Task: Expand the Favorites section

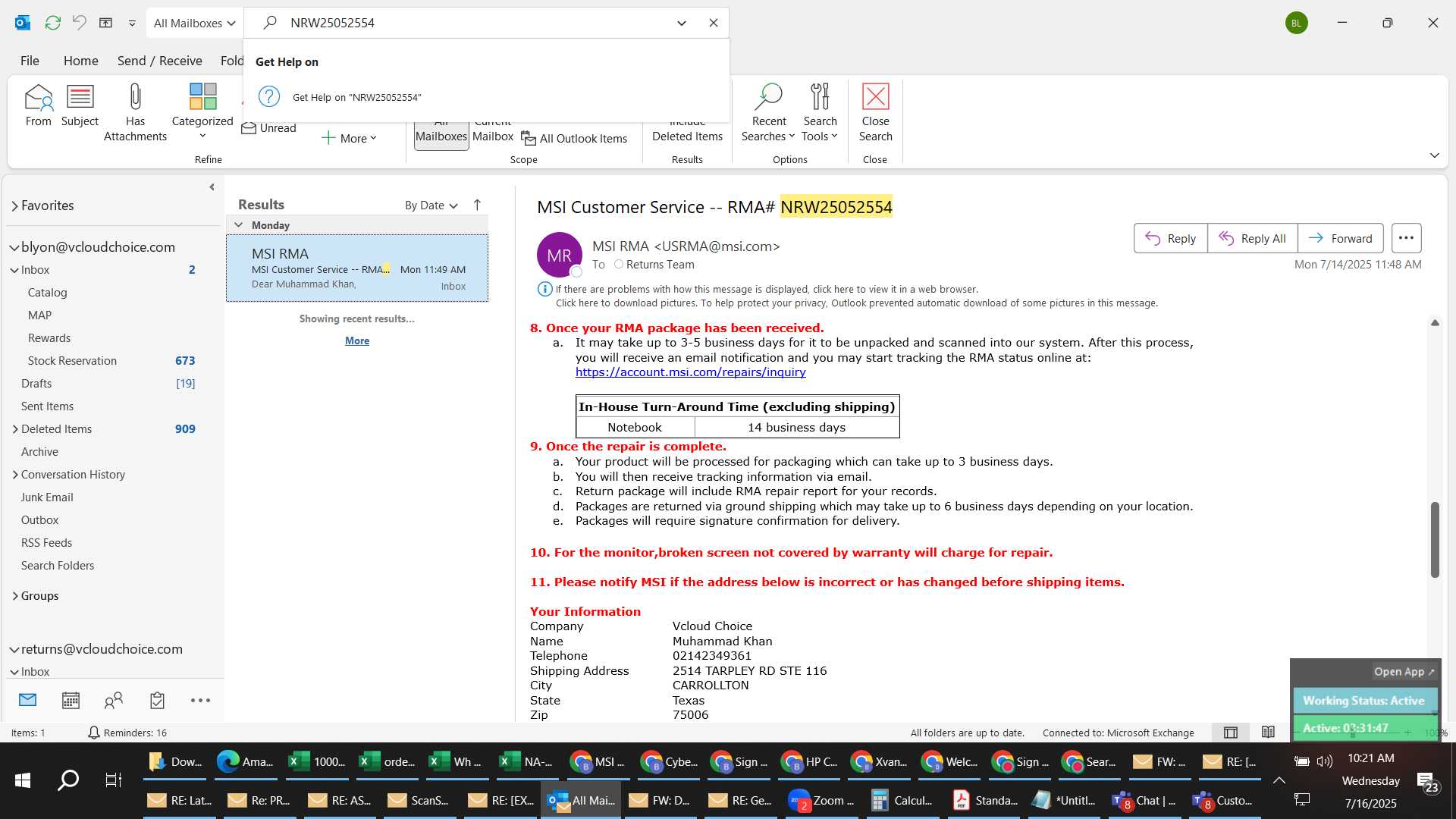Action: click(14, 206)
